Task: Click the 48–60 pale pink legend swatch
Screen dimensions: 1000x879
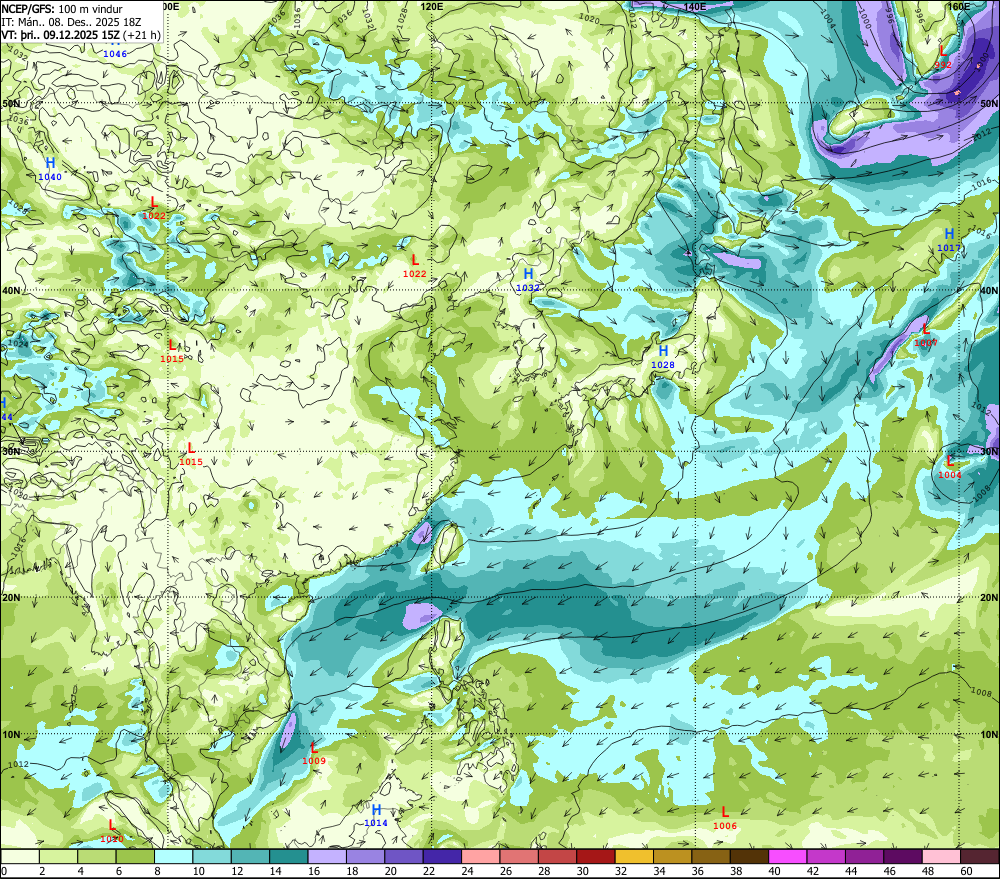Action: pos(941,856)
